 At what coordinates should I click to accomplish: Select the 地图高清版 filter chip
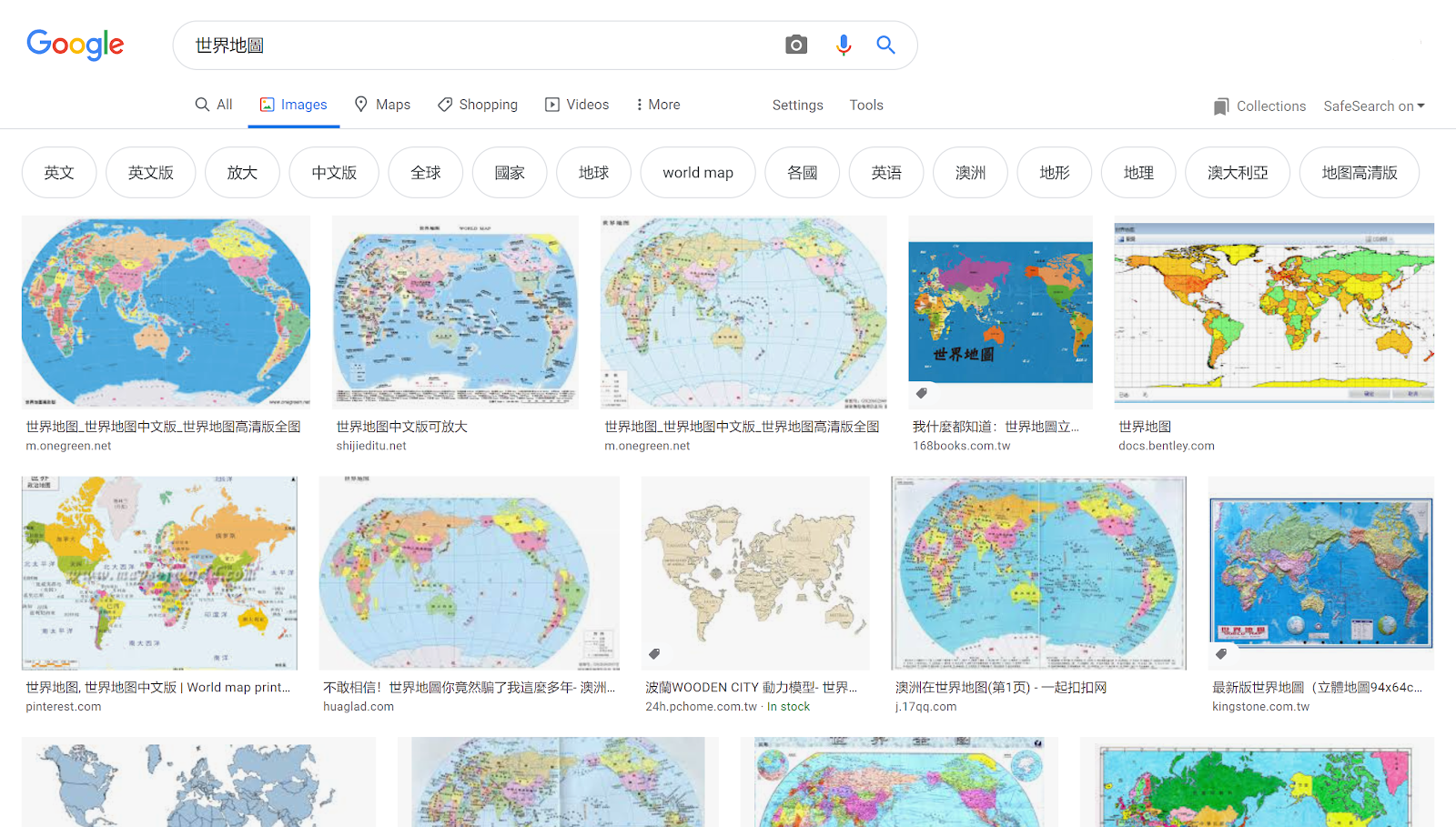click(1360, 173)
